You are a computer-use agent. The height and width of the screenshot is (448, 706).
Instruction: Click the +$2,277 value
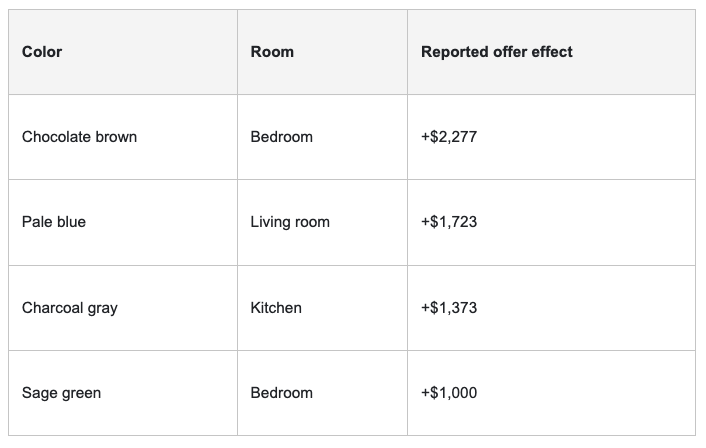coord(449,136)
